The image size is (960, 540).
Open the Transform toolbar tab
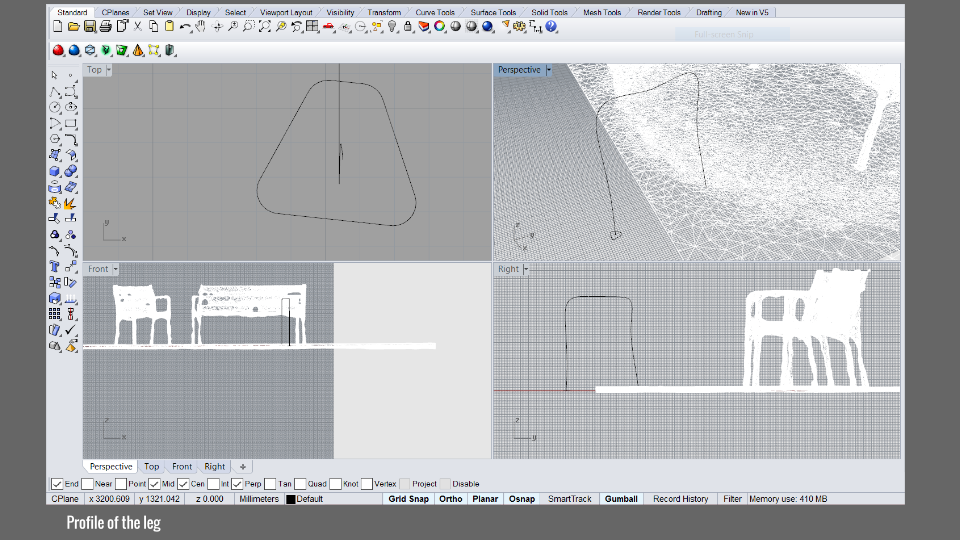click(x=384, y=13)
